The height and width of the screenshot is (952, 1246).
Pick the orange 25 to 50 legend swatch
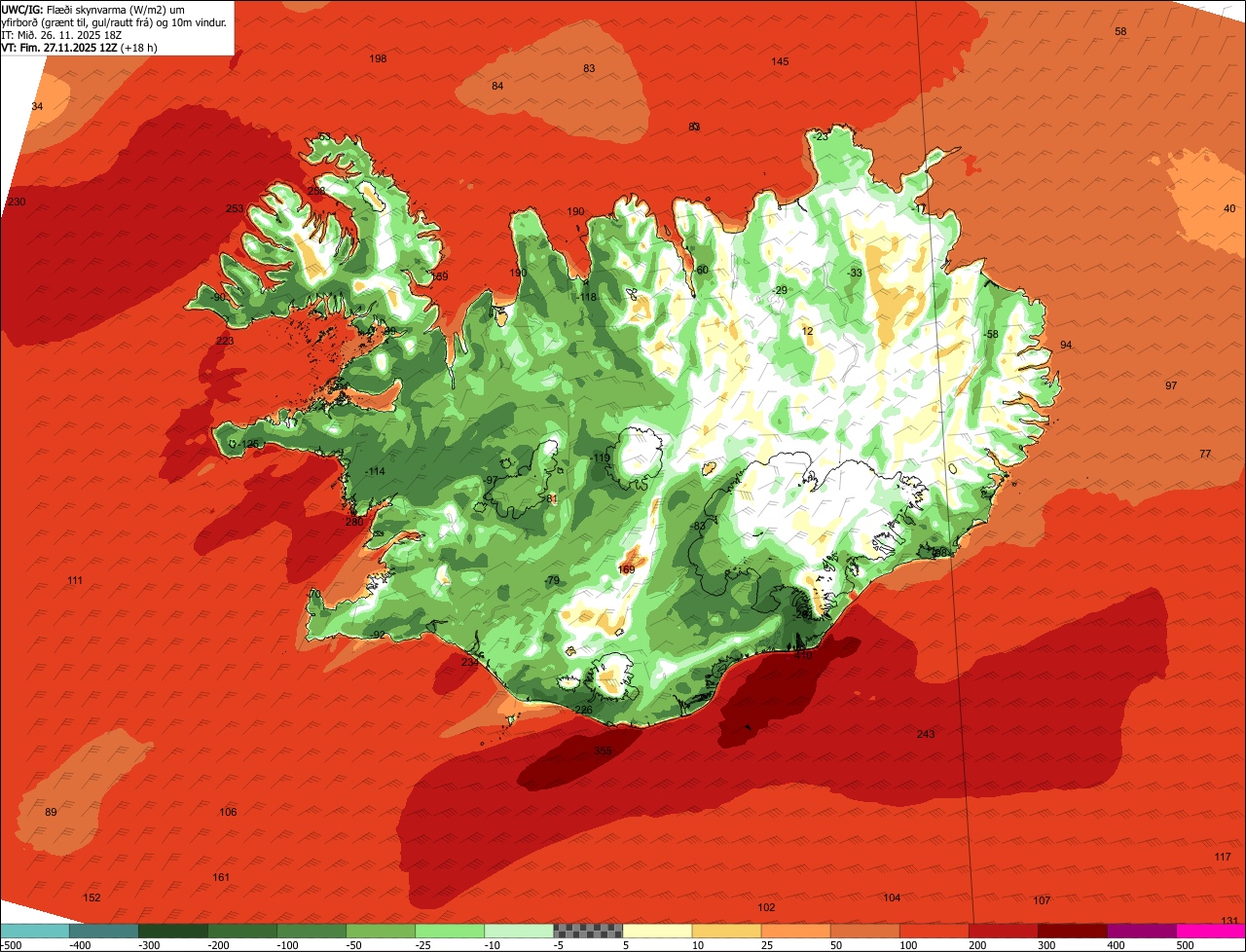[x=794, y=931]
